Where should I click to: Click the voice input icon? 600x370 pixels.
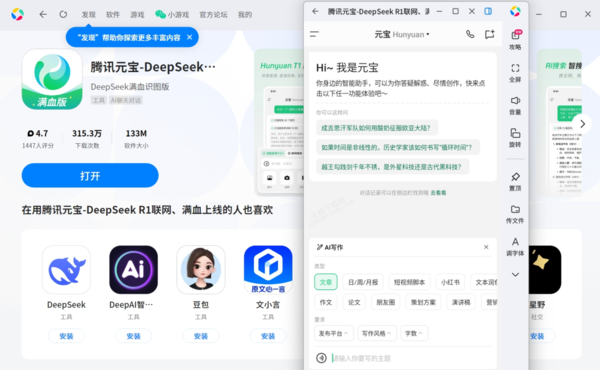click(321, 358)
